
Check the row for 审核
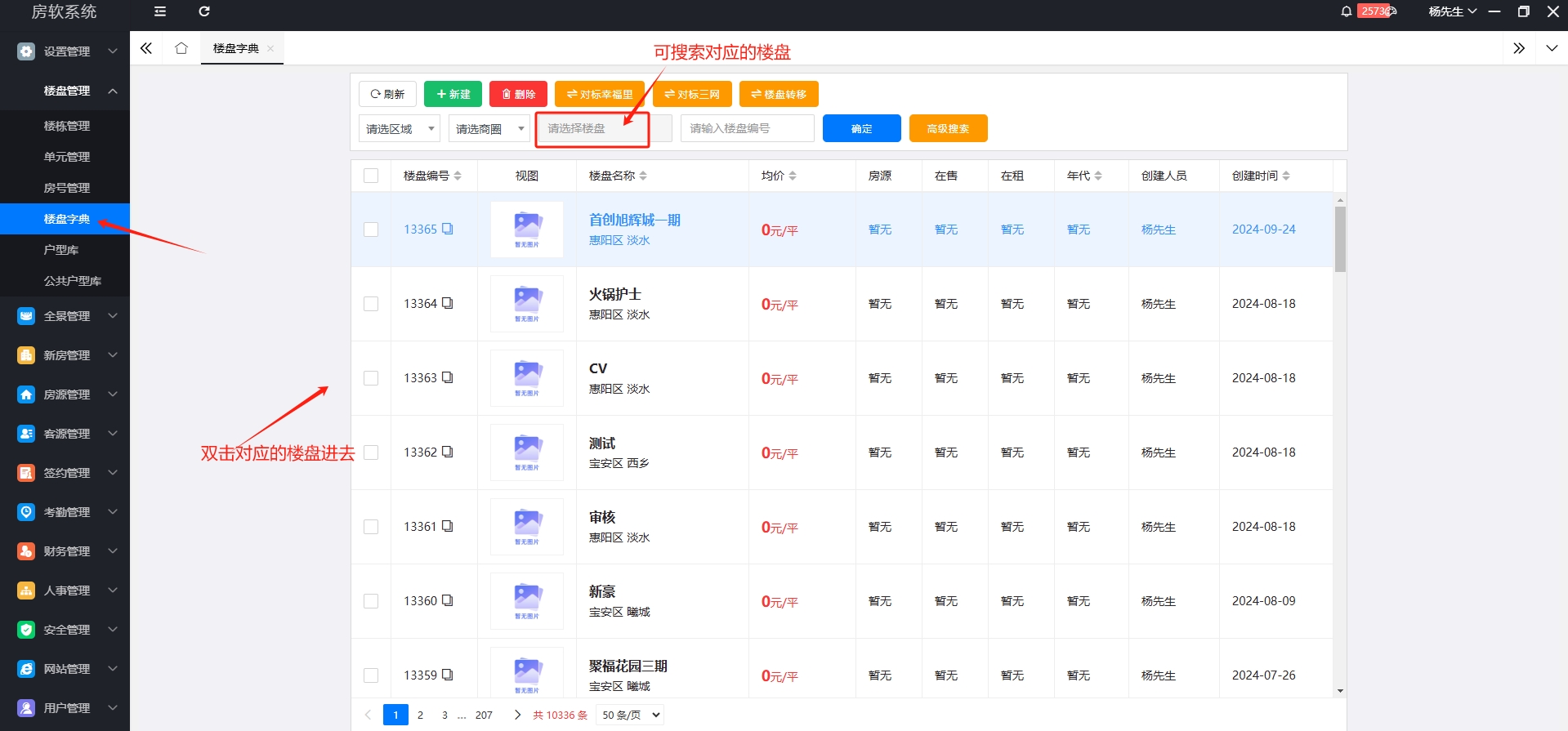(371, 527)
